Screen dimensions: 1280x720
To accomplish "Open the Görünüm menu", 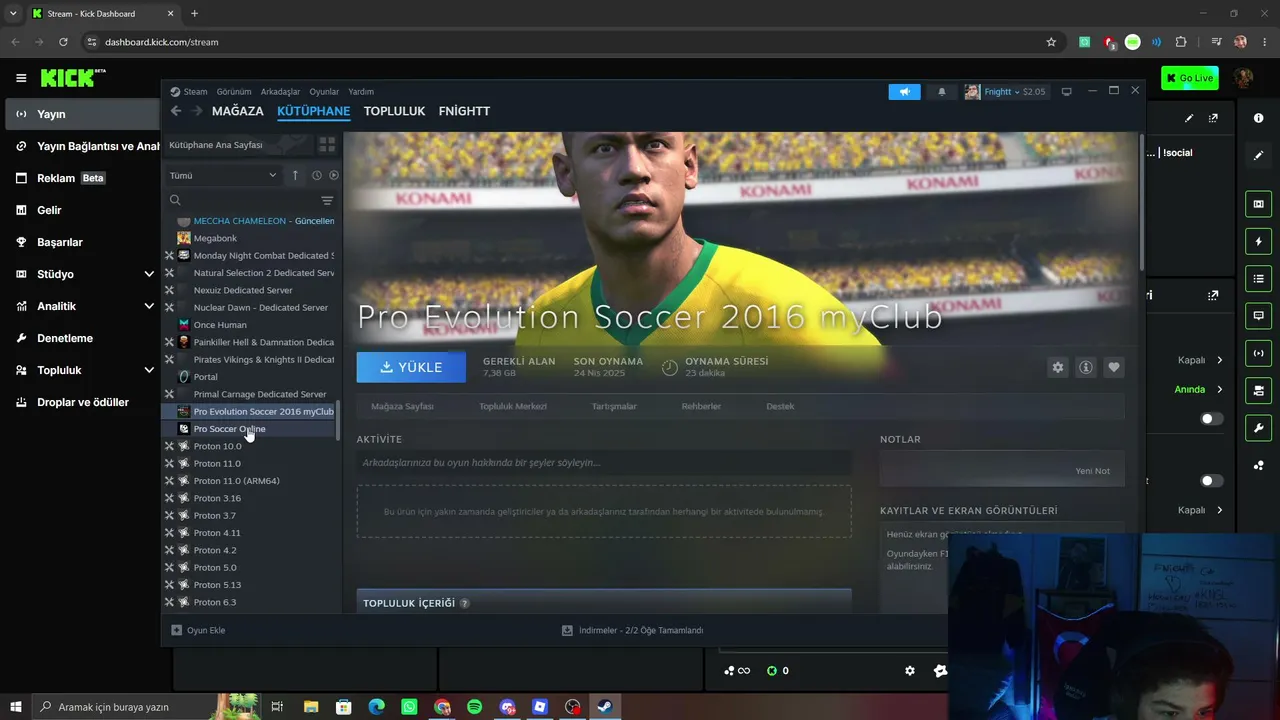I will [x=234, y=92].
